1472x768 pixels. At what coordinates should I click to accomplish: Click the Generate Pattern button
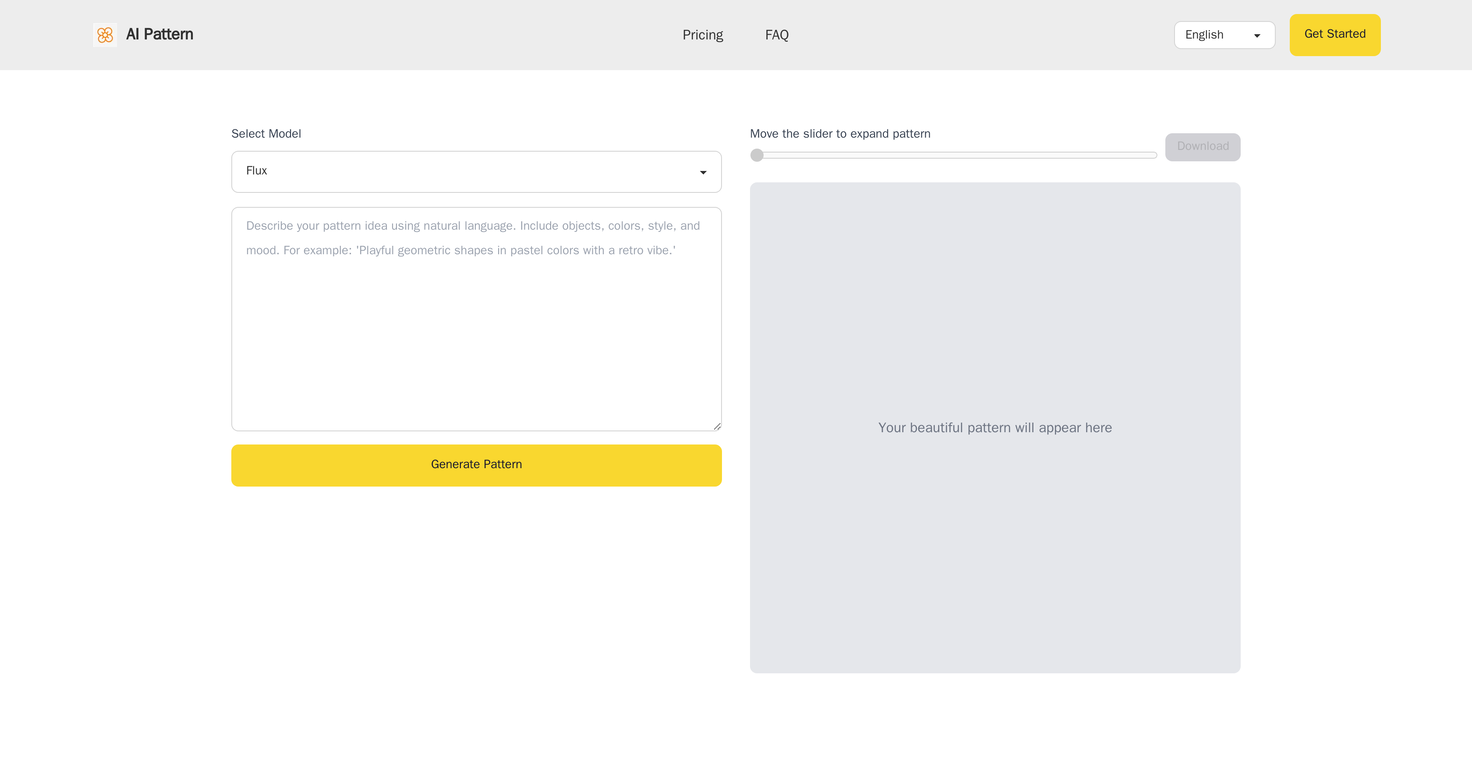coord(476,465)
